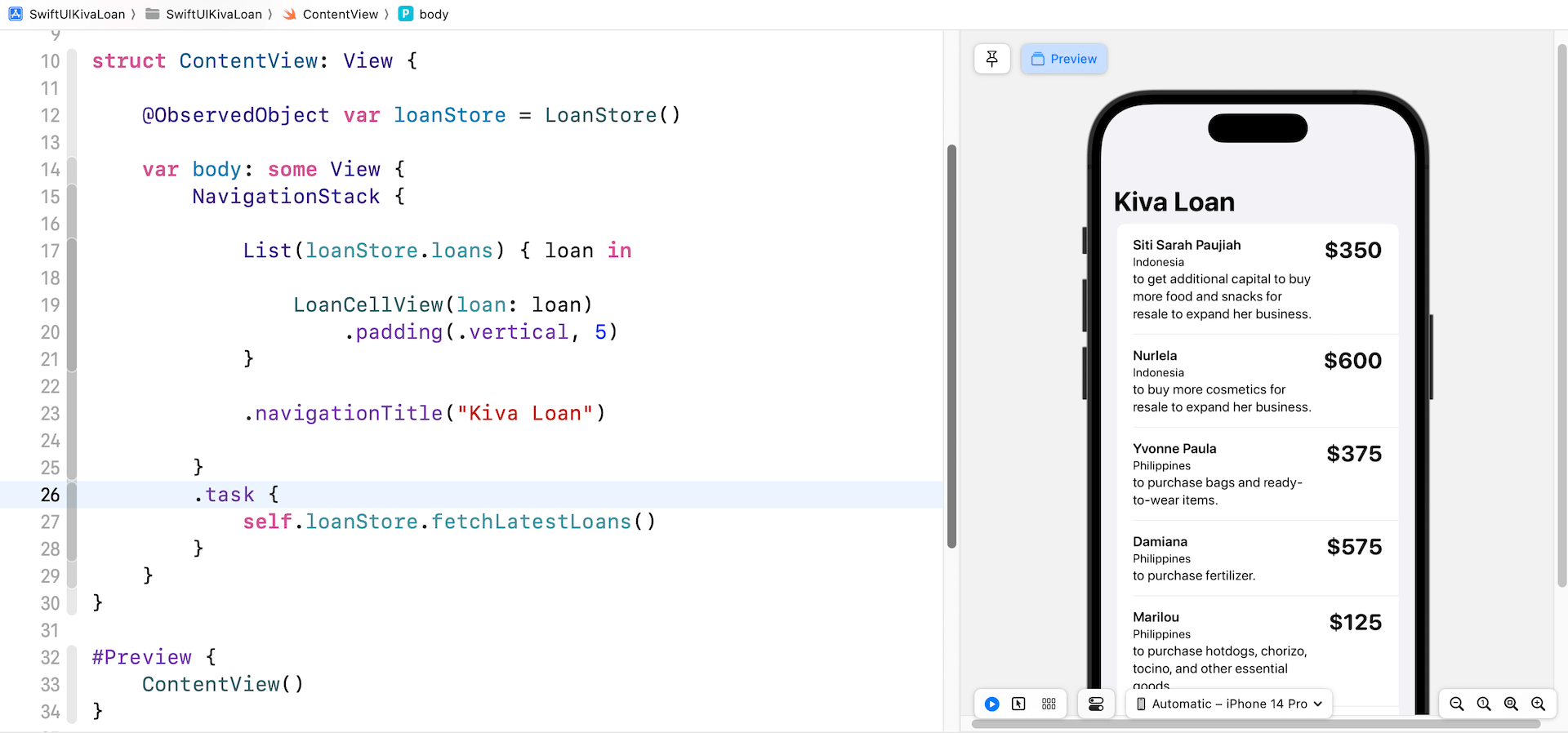Click the Swift file icon in breadcrumb
The height and width of the screenshot is (733, 1568).
pos(289,14)
